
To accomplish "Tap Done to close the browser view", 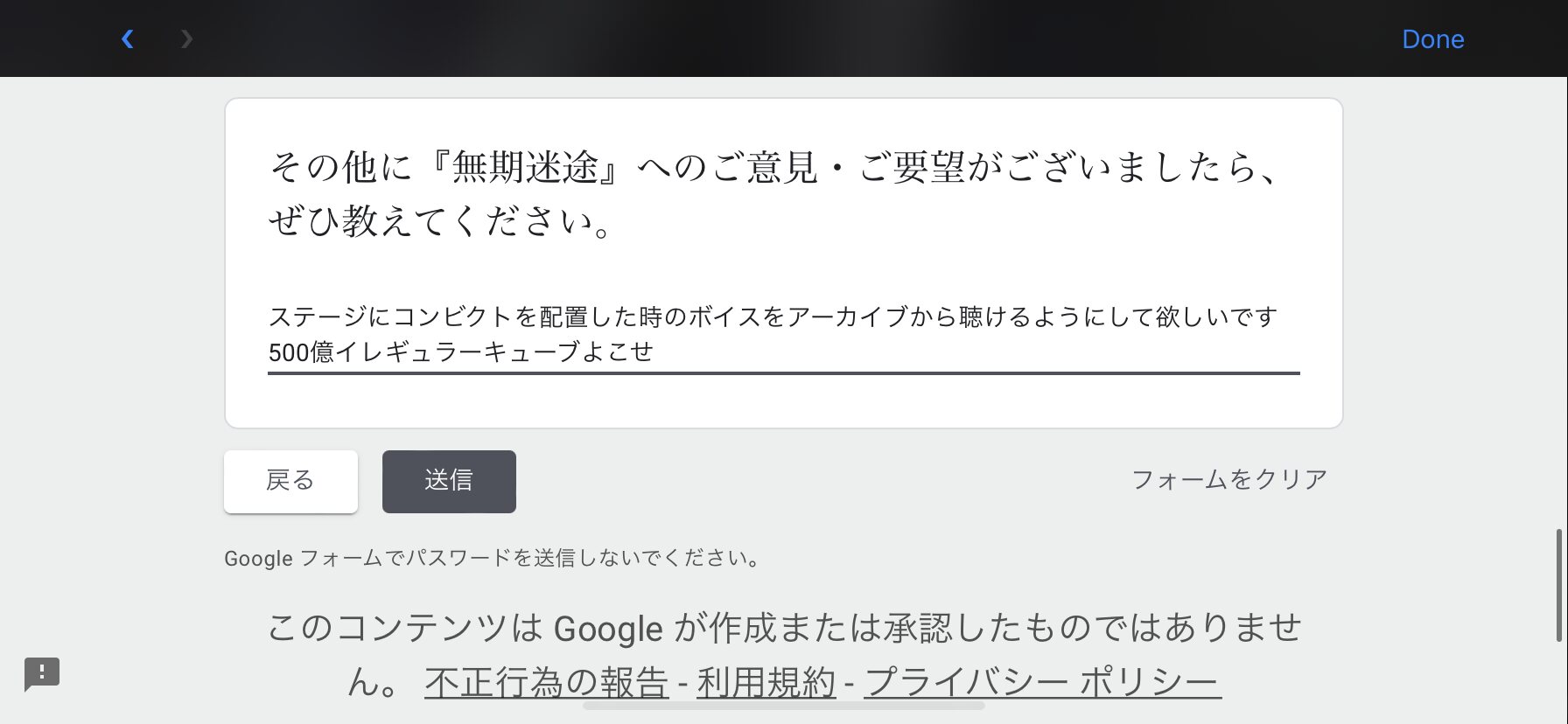I will tap(1432, 39).
